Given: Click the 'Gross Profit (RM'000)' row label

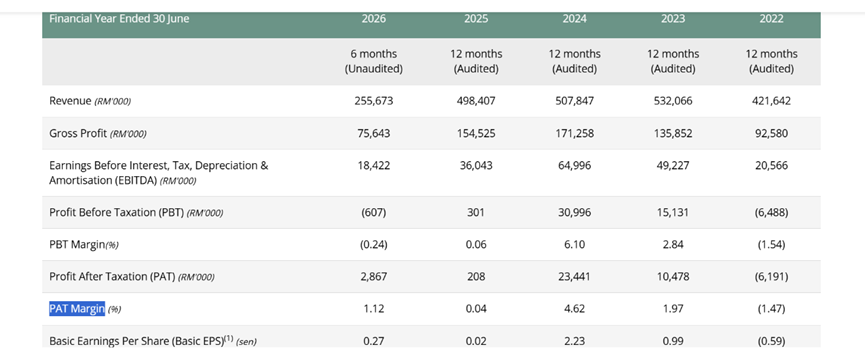Looking at the screenshot, I should (x=98, y=133).
